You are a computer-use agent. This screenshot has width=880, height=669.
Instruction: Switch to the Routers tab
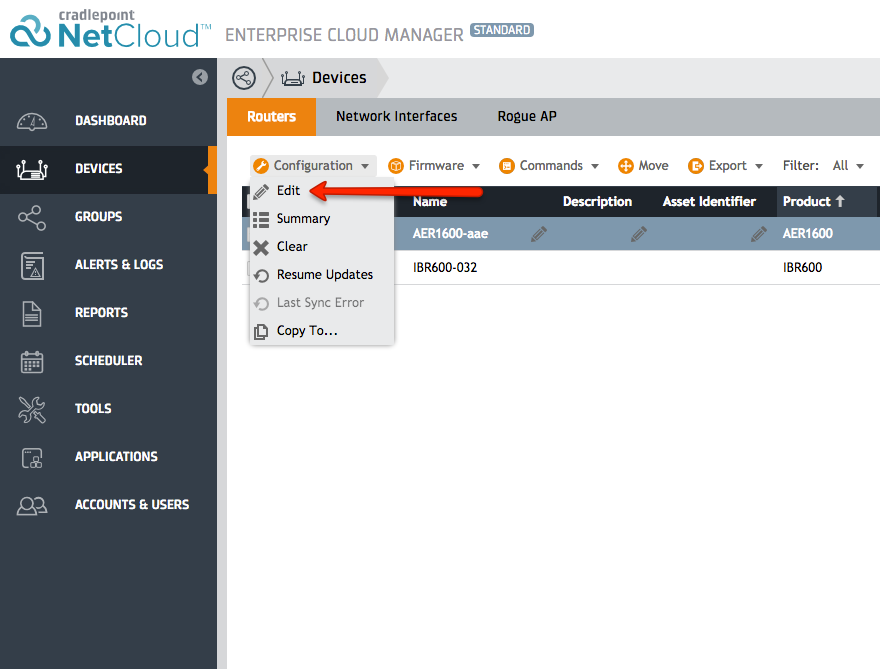click(x=272, y=117)
